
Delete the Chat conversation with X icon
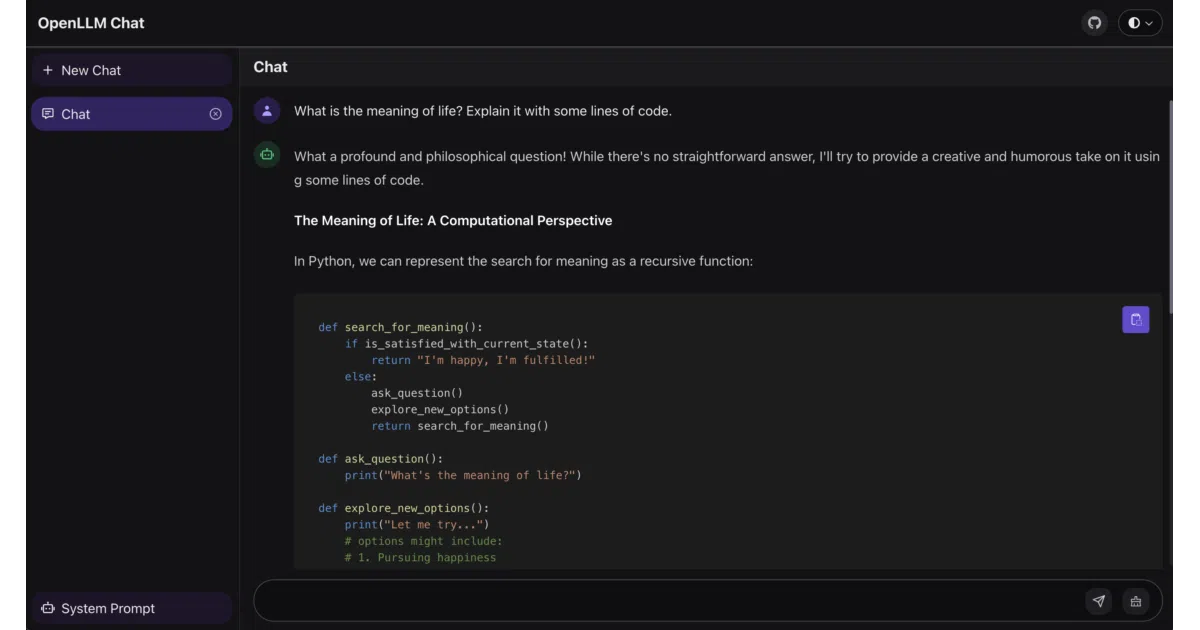(x=215, y=114)
